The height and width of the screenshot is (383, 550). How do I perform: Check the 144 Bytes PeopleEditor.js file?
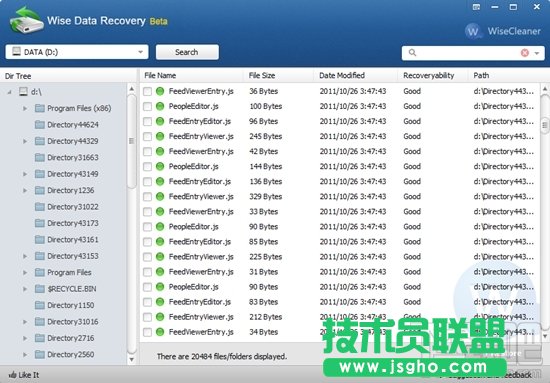tap(147, 167)
